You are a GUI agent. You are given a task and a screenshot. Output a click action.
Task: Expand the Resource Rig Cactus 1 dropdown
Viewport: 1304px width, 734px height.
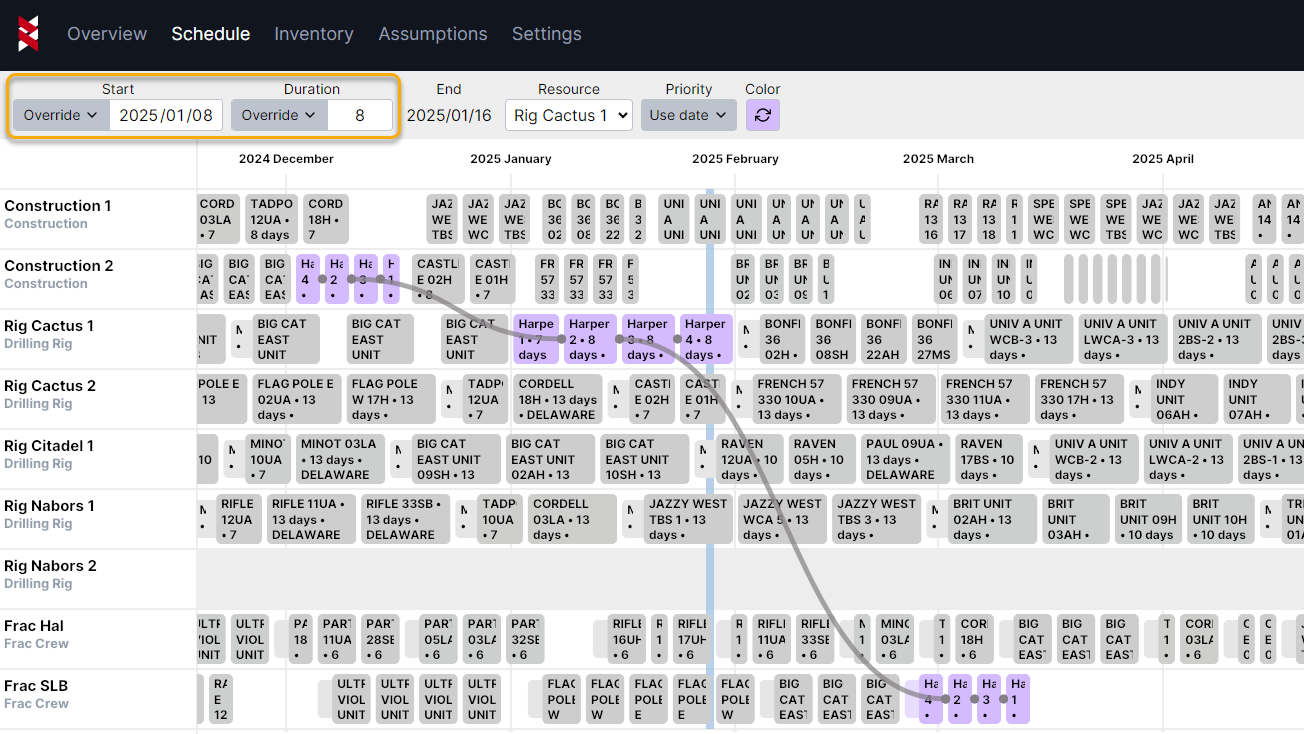[568, 115]
